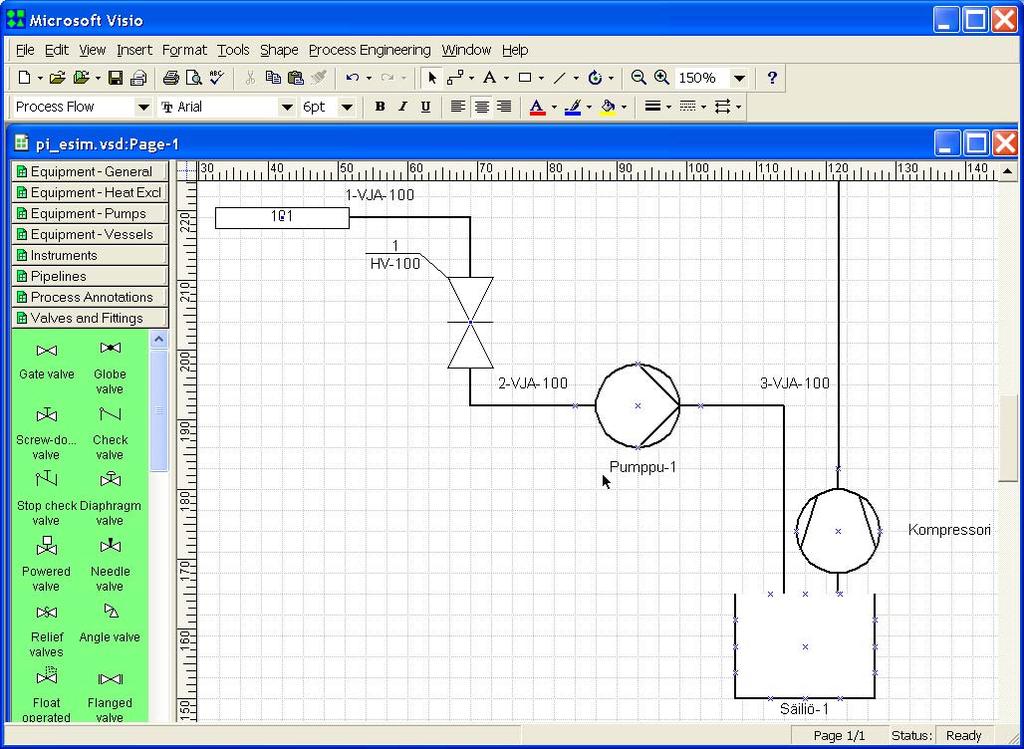Open the Equipment - Pumps stencil

(x=89, y=214)
